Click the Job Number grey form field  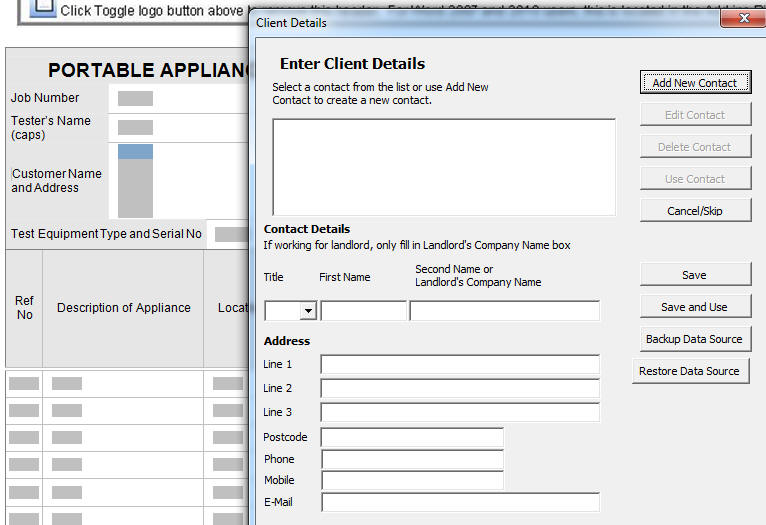click(135, 98)
